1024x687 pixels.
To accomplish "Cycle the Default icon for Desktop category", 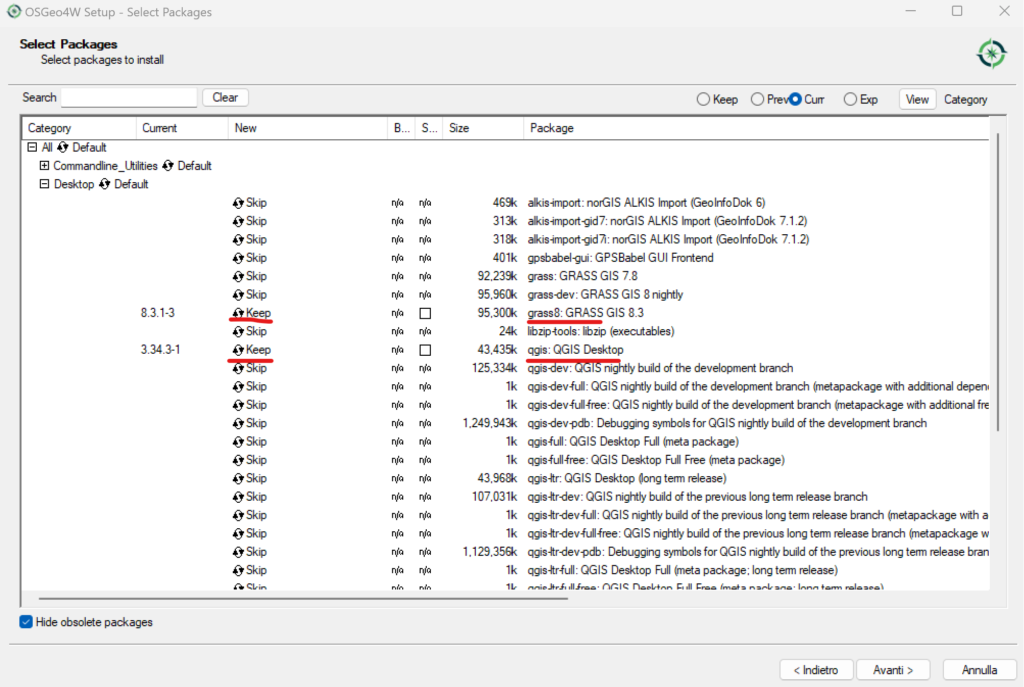I will coord(104,184).
